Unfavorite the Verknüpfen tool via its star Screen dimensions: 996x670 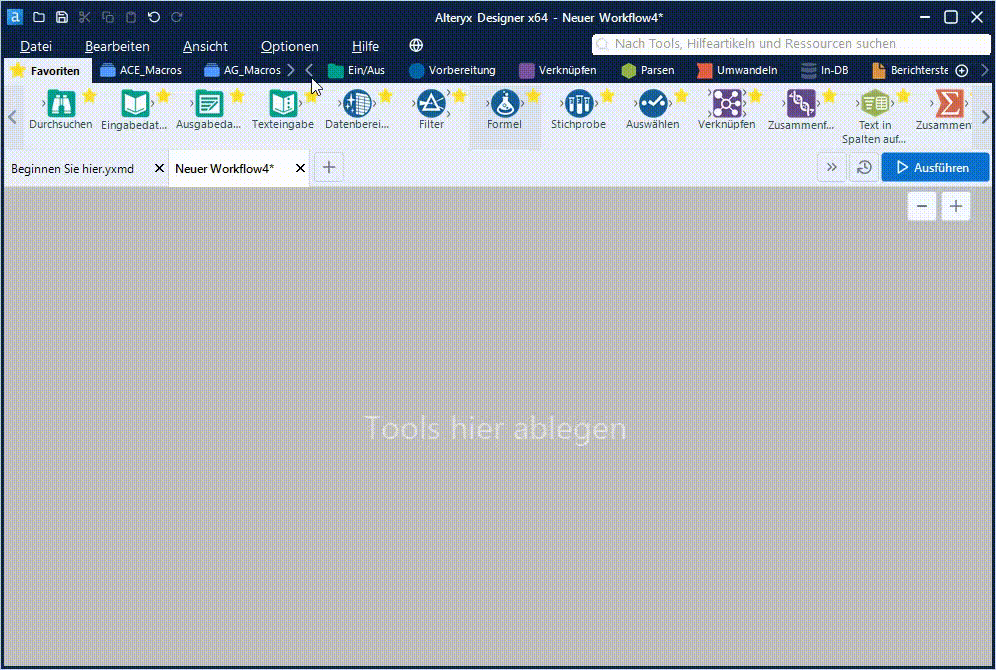point(755,95)
